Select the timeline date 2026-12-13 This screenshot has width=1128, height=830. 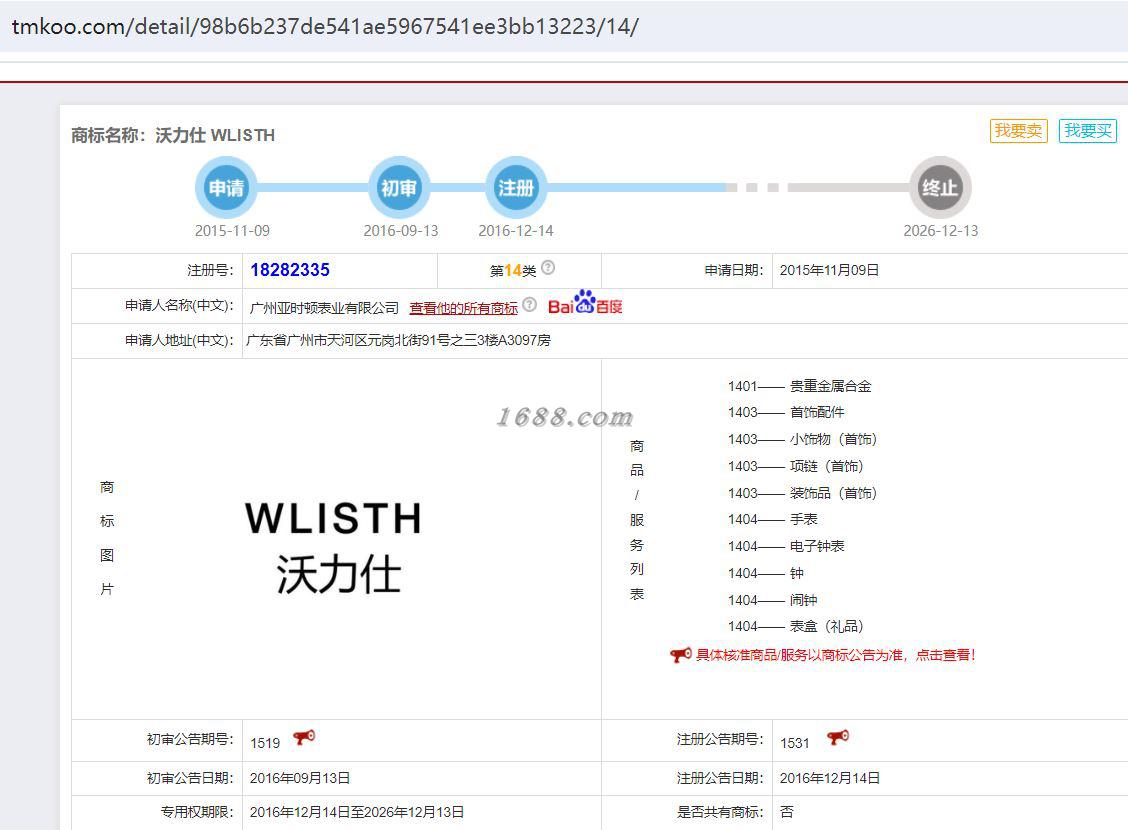(941, 231)
